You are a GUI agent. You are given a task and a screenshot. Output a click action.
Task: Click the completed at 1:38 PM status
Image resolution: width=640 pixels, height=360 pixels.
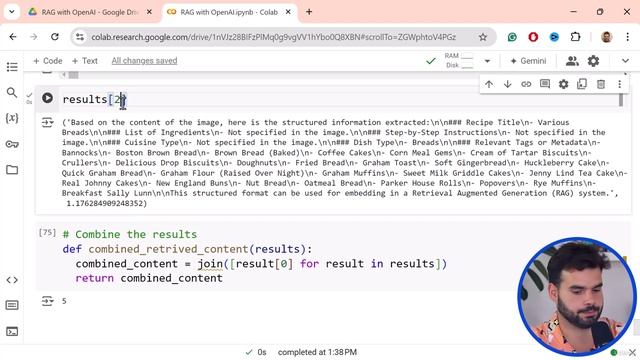pyautogui.click(x=317, y=352)
